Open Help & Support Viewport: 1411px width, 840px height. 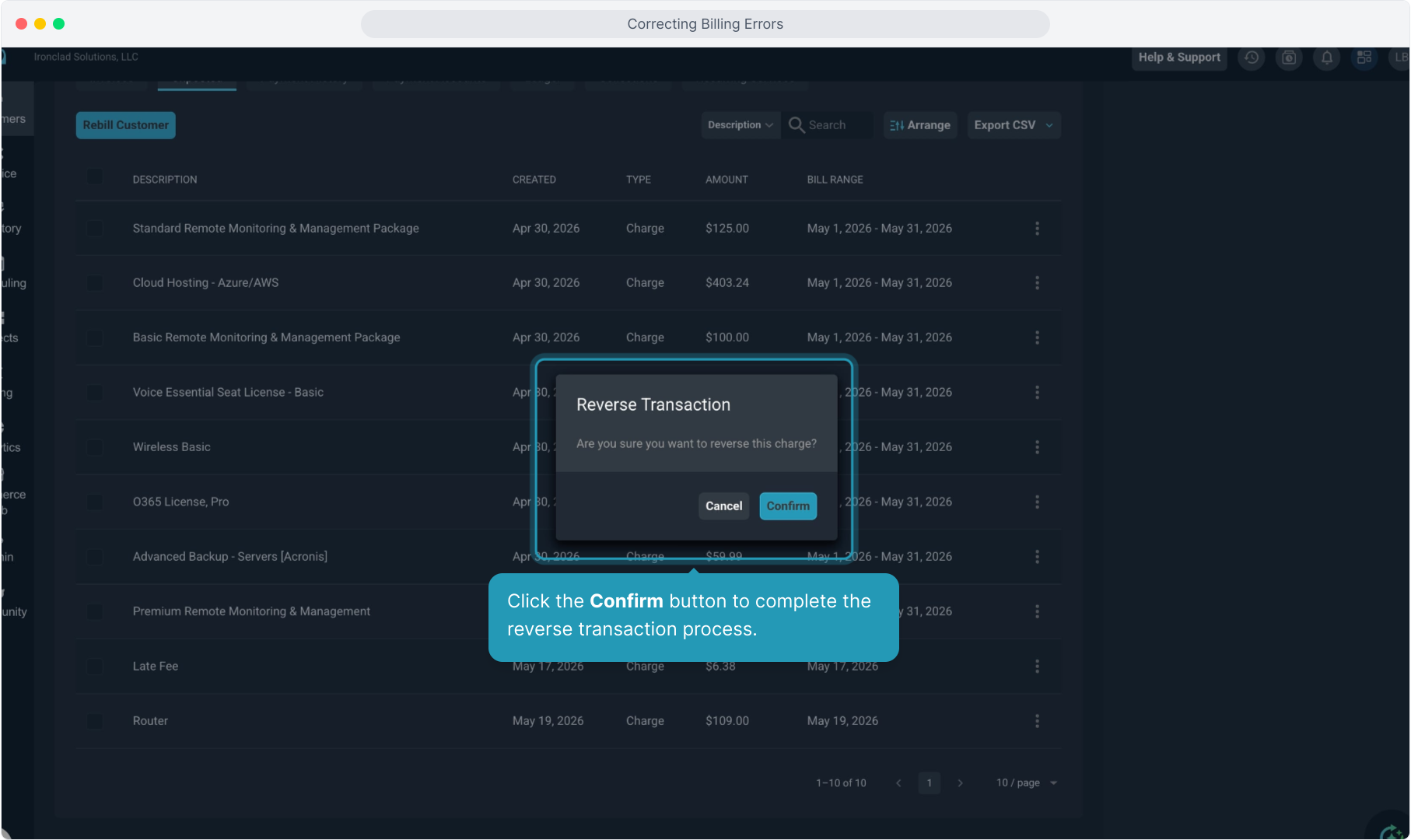click(x=1179, y=58)
